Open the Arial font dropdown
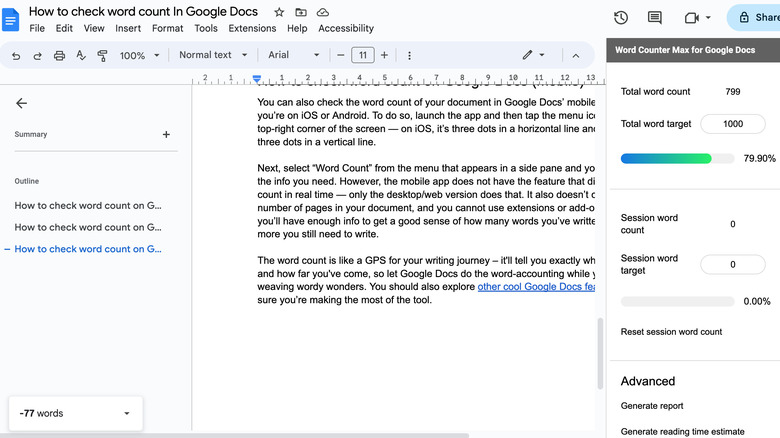This screenshot has width=780, height=438. 293,55
